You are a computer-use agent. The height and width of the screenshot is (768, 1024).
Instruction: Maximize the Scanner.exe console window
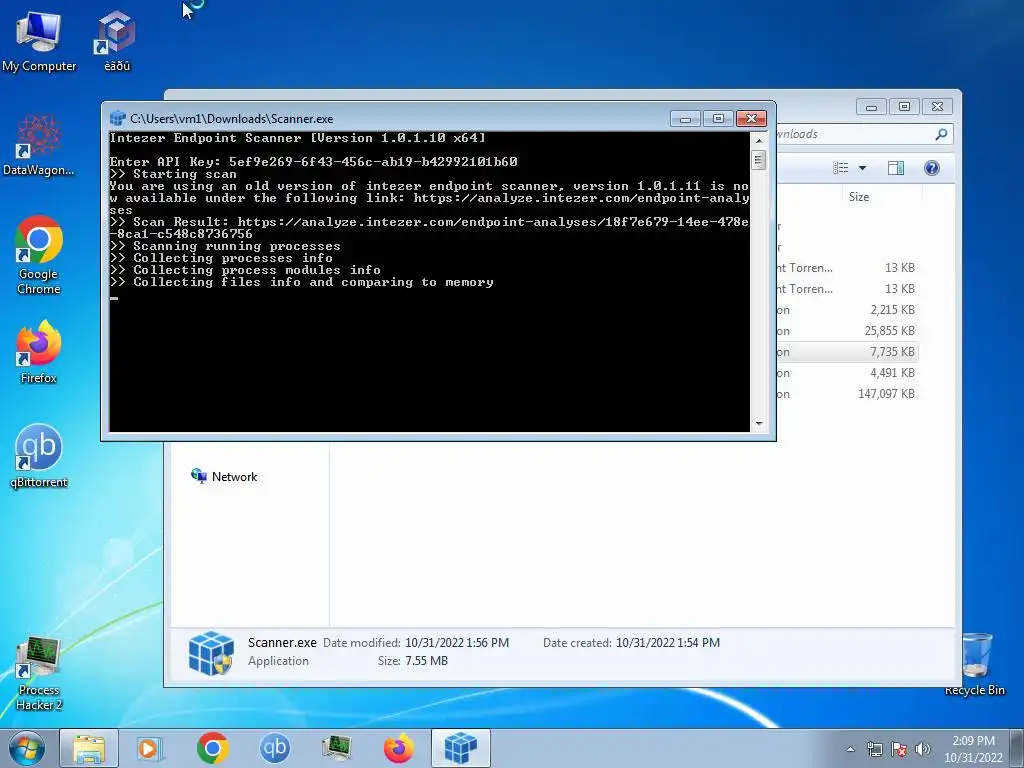pyautogui.click(x=718, y=118)
